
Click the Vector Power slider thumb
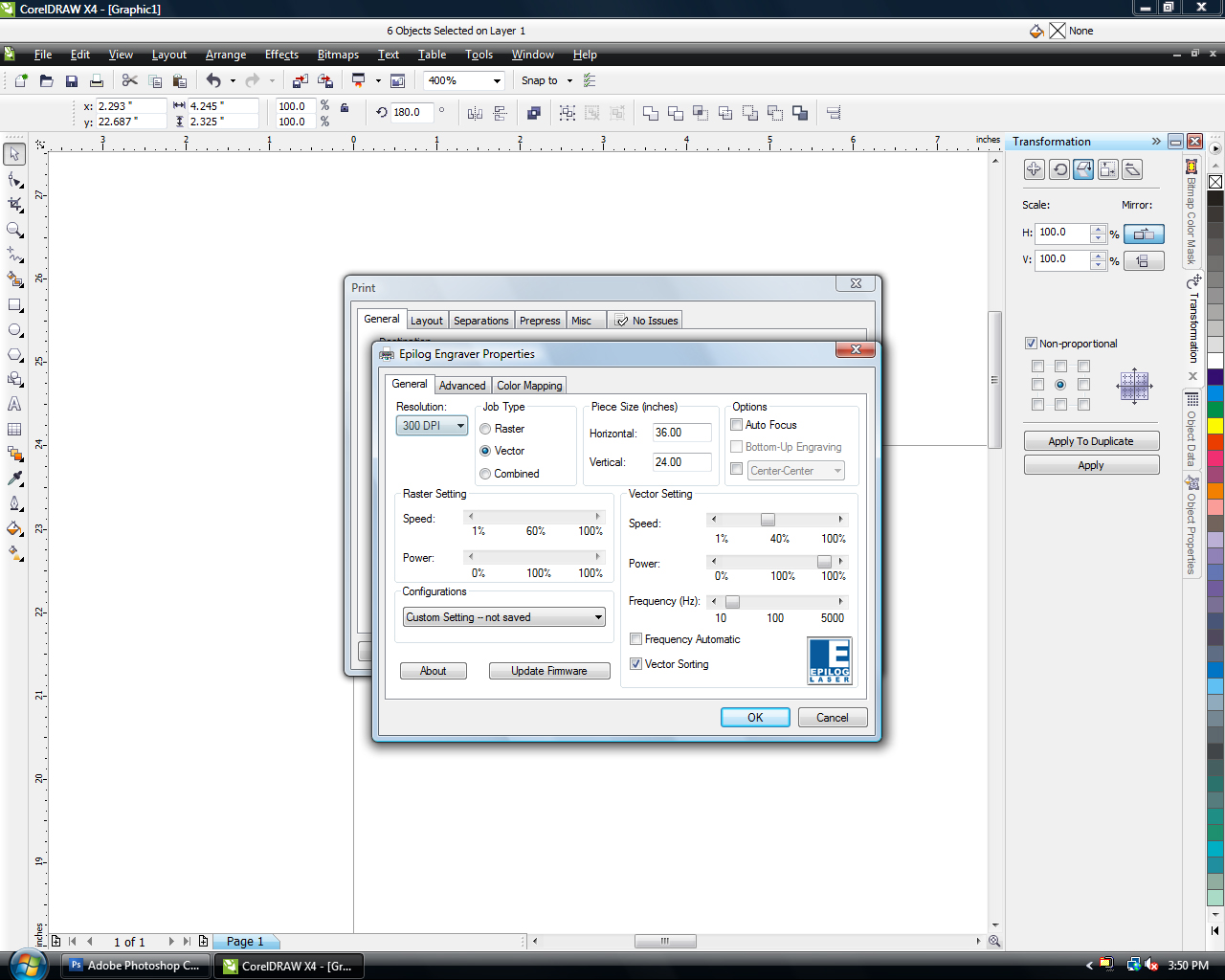click(x=824, y=562)
